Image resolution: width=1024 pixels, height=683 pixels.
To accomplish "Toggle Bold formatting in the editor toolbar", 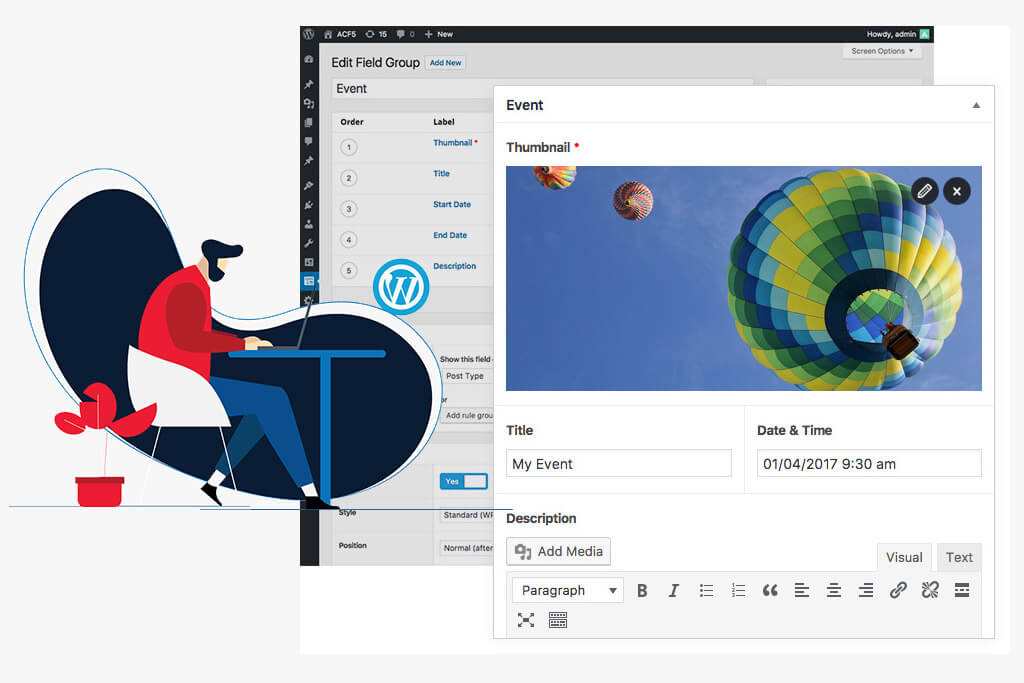I will pyautogui.click(x=642, y=590).
